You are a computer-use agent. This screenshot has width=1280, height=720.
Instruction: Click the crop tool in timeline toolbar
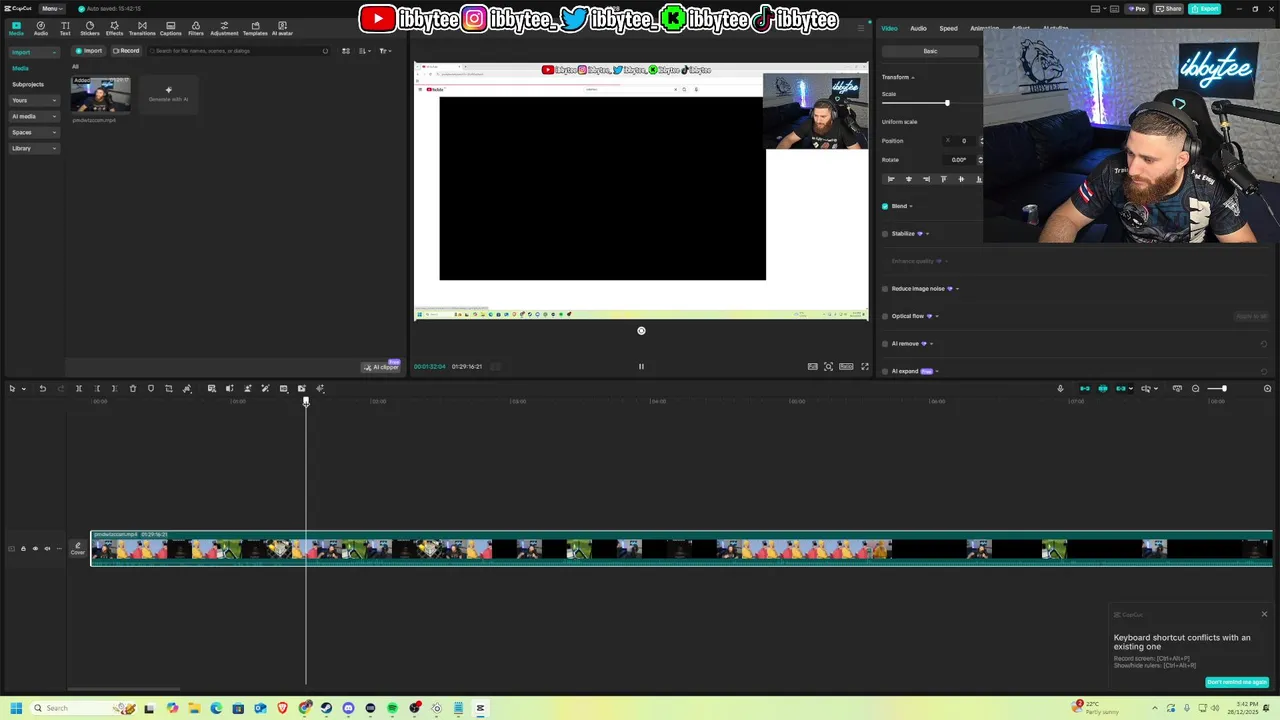(x=169, y=389)
